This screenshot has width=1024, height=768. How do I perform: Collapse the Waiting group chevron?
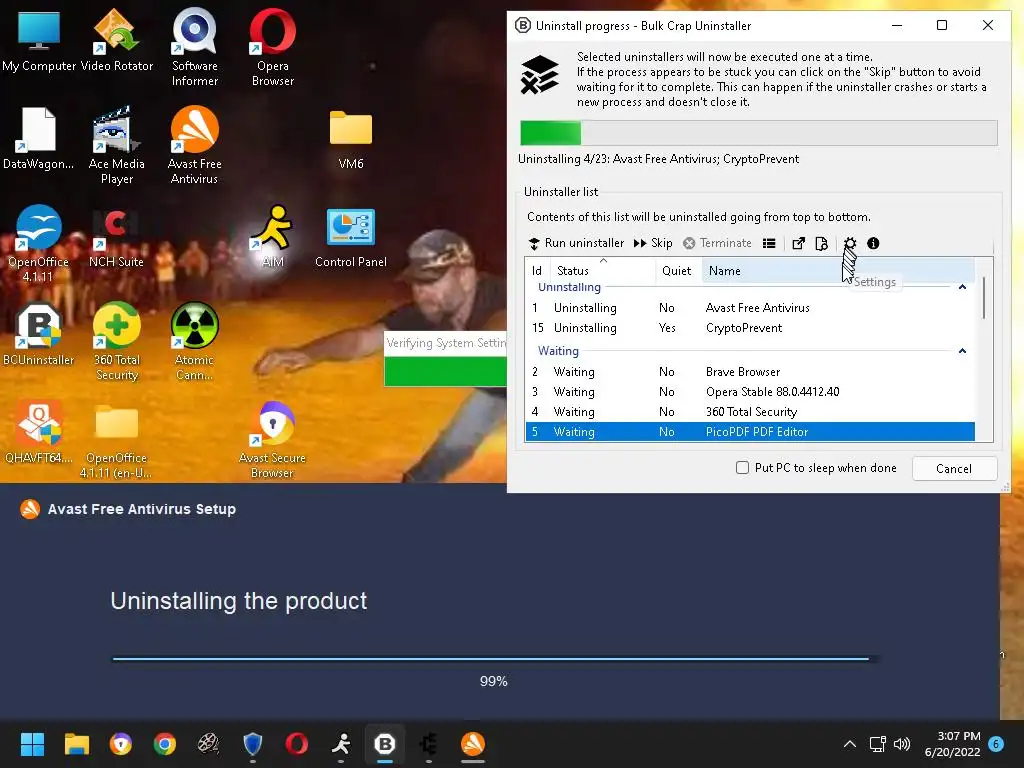click(x=962, y=351)
